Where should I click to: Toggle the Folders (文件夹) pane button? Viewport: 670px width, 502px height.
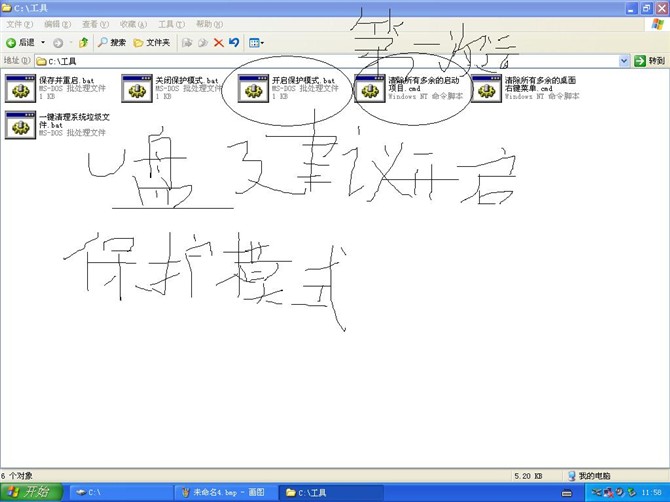coord(153,43)
